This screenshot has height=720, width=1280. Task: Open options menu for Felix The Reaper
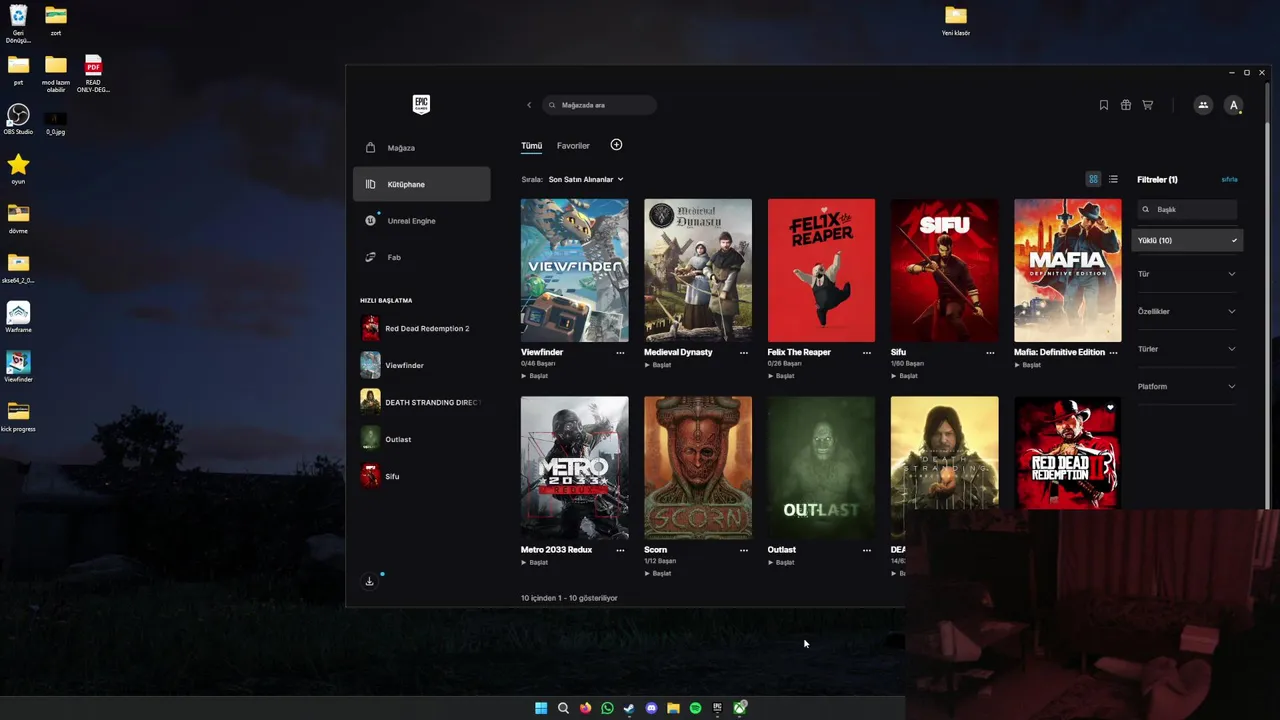(x=867, y=352)
